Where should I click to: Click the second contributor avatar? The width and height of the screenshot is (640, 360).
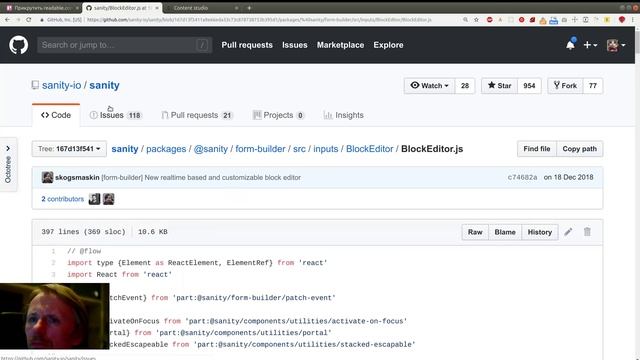coord(109,199)
